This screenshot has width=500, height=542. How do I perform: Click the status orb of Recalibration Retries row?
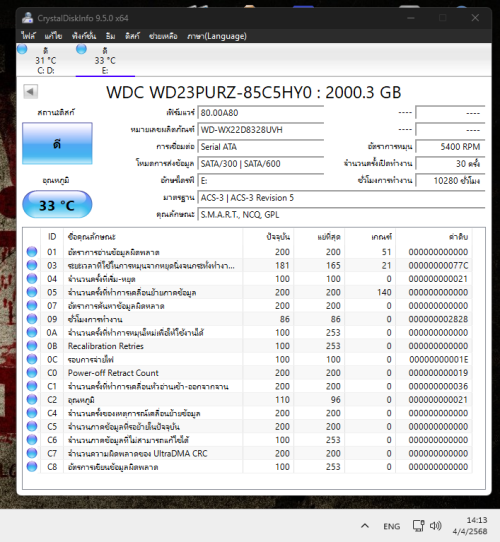(32, 346)
